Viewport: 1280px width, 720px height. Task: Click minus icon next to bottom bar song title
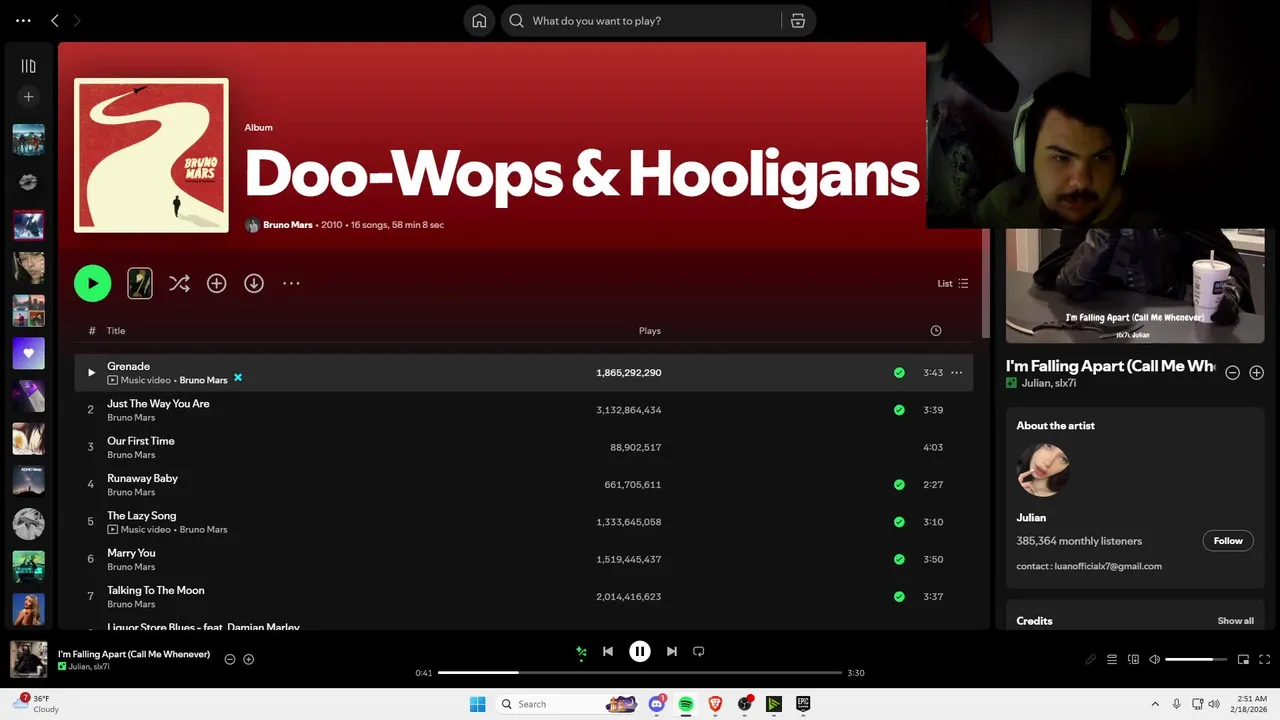[x=230, y=659]
